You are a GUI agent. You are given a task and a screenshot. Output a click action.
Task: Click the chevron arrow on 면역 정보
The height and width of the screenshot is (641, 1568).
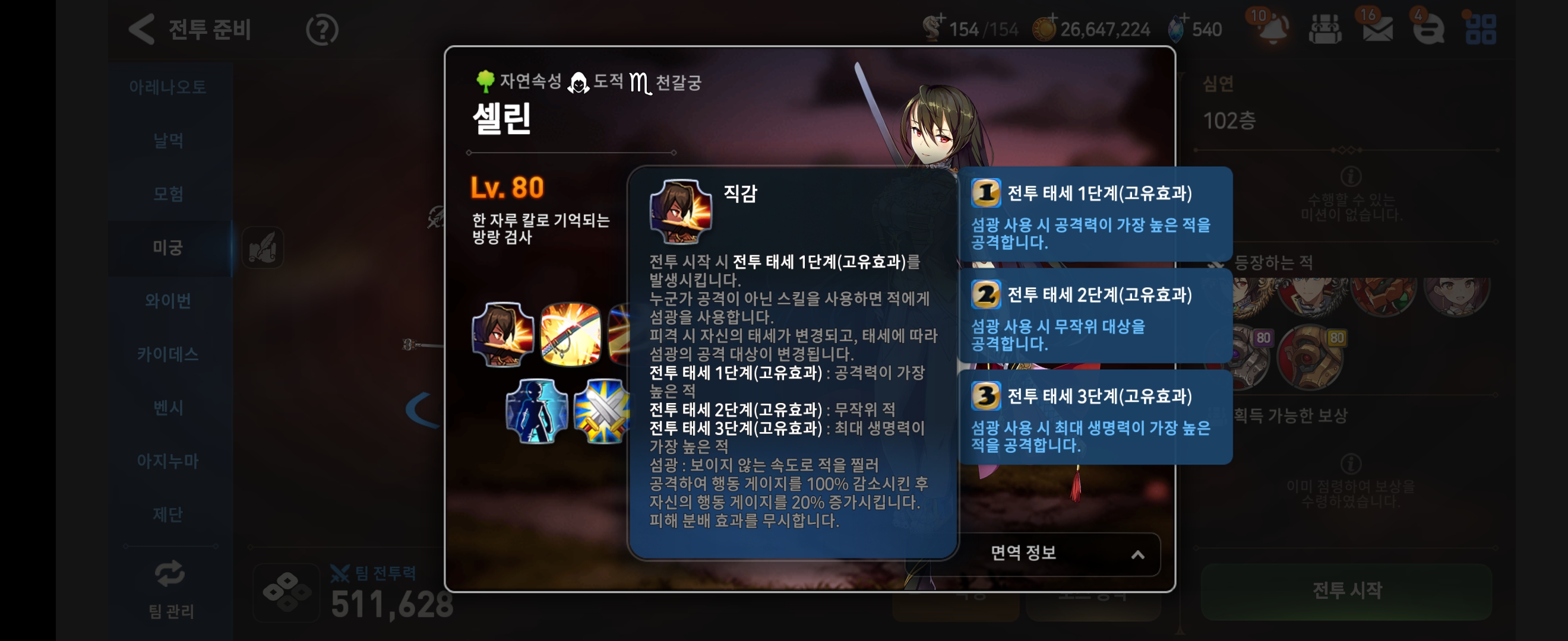[1137, 554]
